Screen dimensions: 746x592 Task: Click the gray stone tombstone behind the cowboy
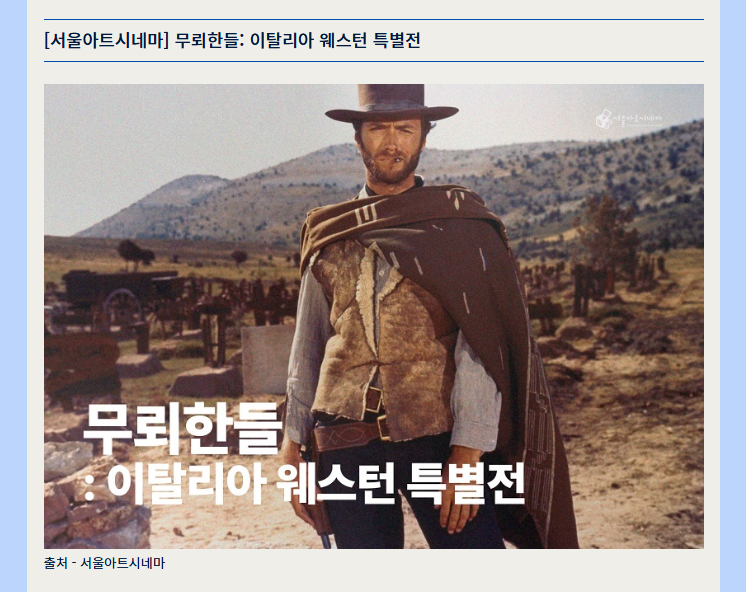click(267, 360)
